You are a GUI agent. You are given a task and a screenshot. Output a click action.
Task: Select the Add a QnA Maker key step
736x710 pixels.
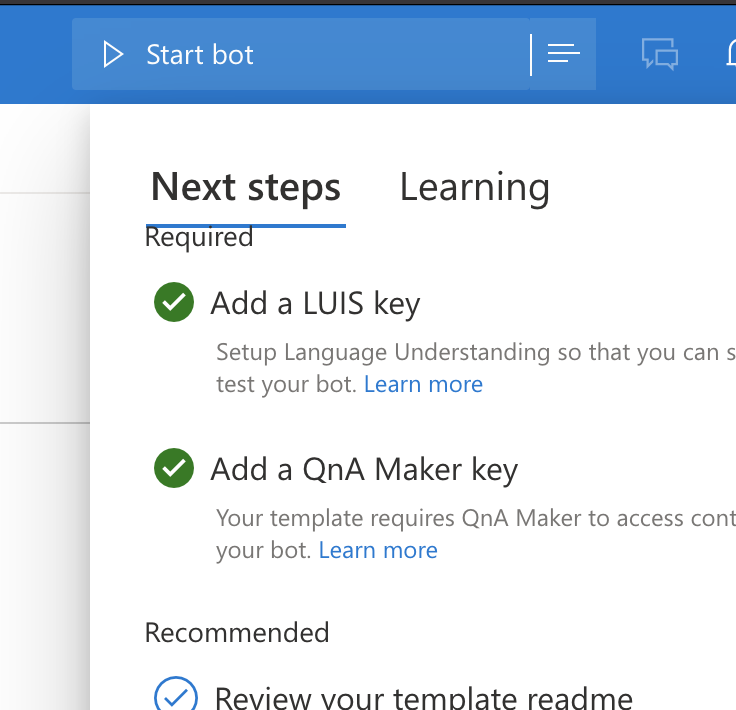[364, 470]
